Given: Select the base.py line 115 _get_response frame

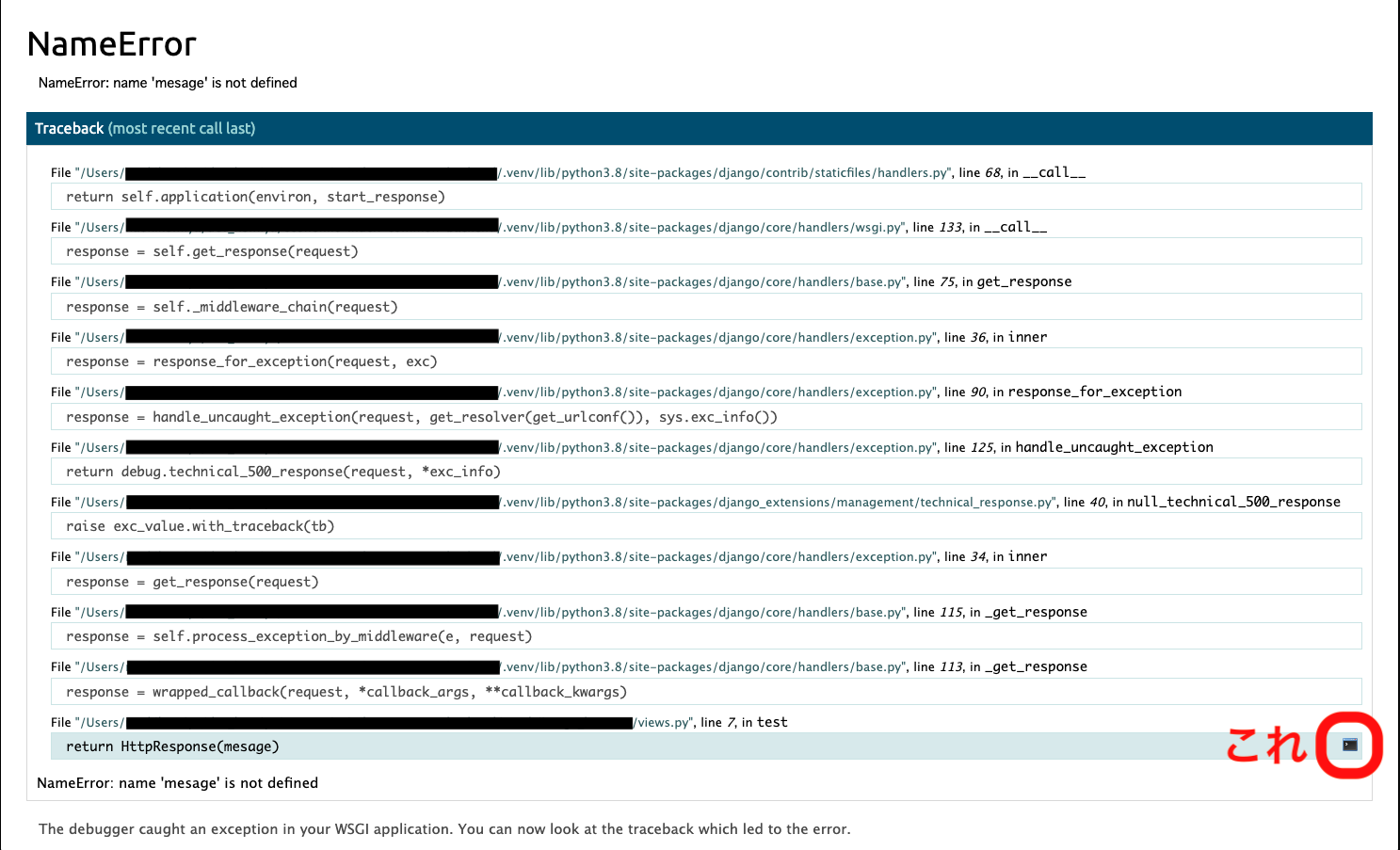Looking at the screenshot, I should click(x=569, y=612).
